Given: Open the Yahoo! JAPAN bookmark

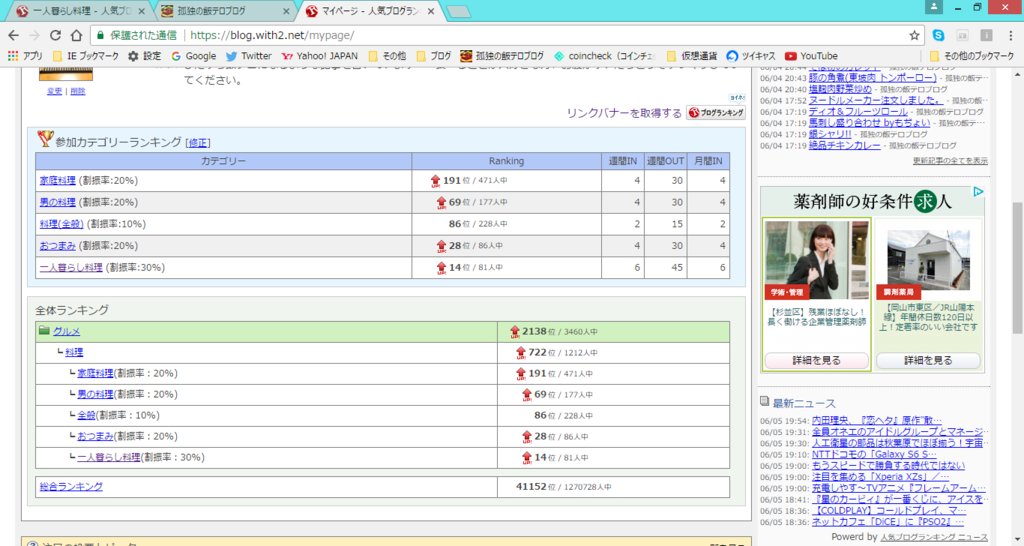Looking at the screenshot, I should click(x=319, y=56).
